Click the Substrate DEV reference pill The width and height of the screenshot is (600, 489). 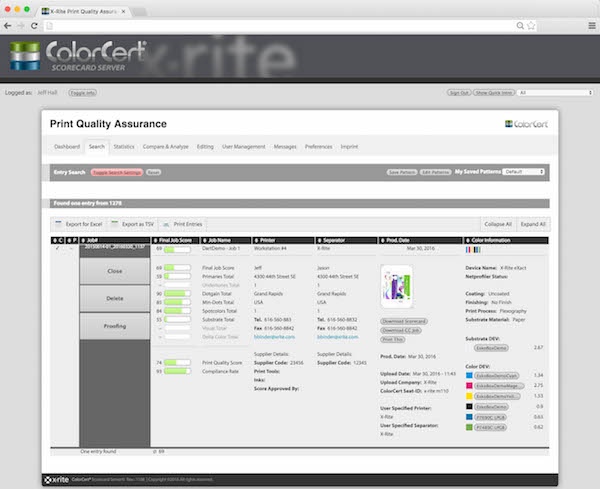[491, 348]
